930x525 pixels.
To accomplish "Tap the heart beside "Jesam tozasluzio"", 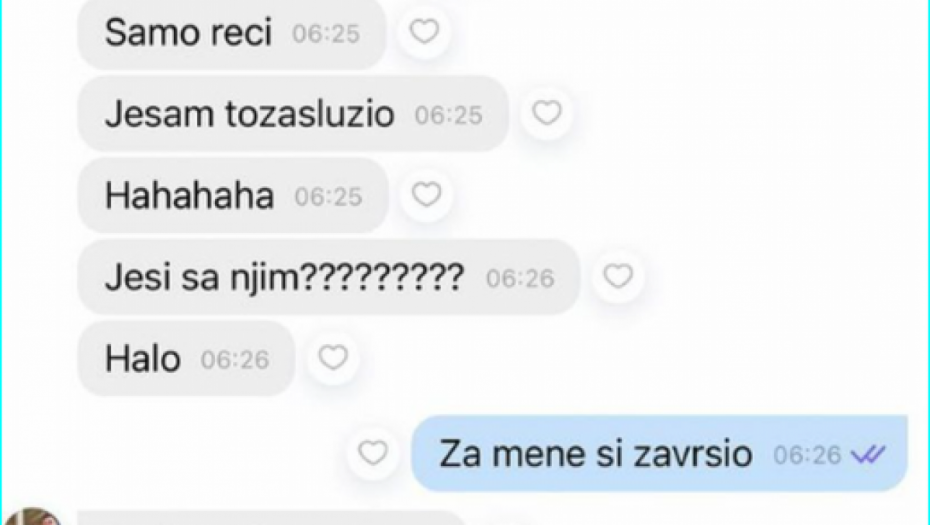I will [546, 113].
